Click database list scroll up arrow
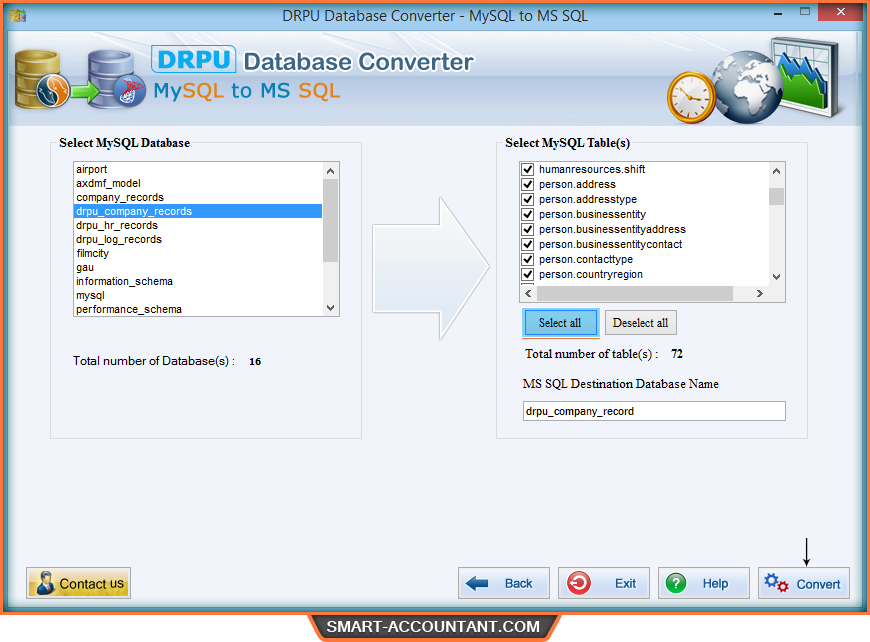Screen dimensions: 870x642 [x=331, y=171]
